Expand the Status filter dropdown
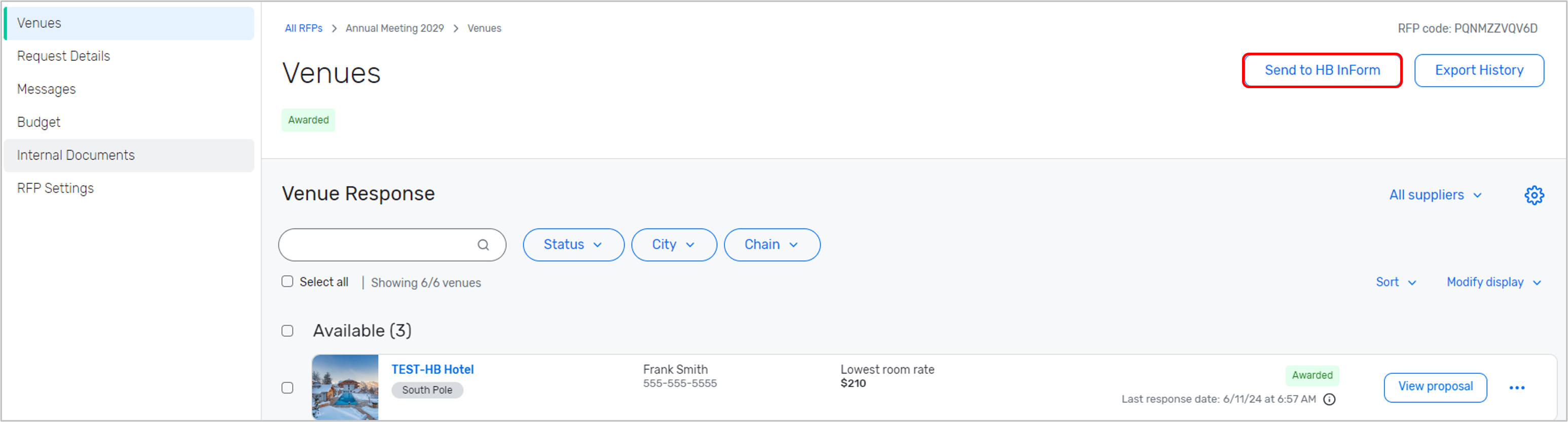 (x=573, y=245)
